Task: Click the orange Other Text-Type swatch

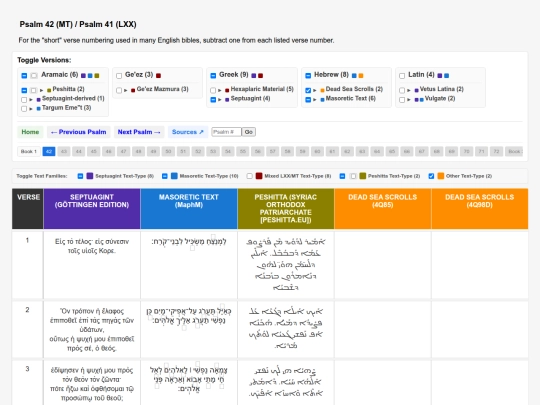Action: point(441,176)
